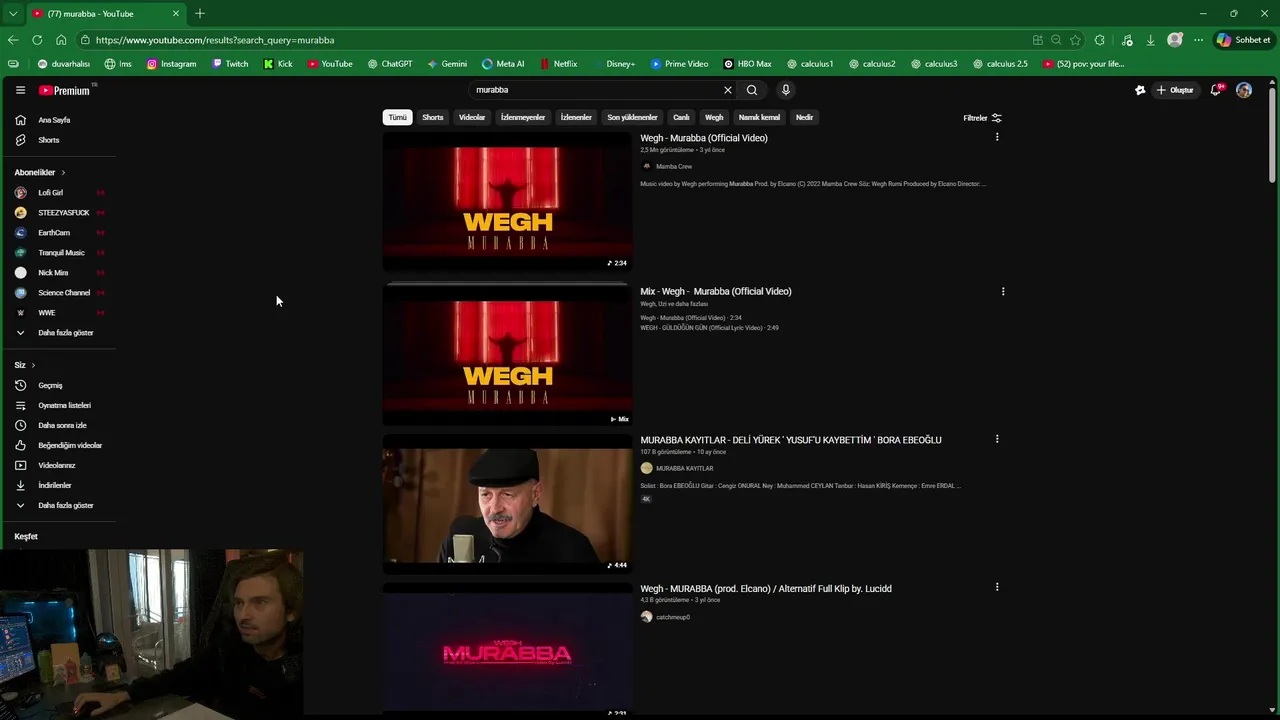Open more options for Alternatif Full Klip video

click(996, 587)
